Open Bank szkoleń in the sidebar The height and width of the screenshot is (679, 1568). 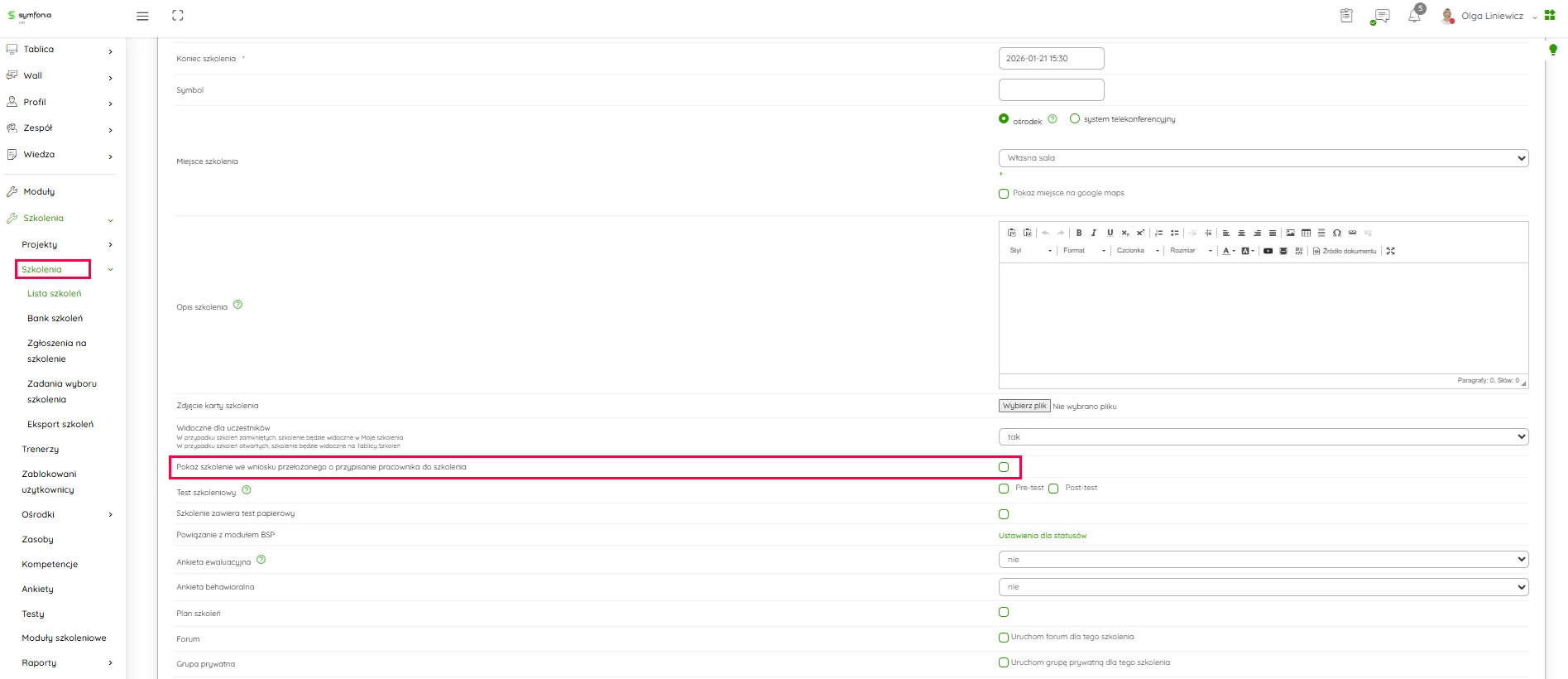[x=55, y=318]
